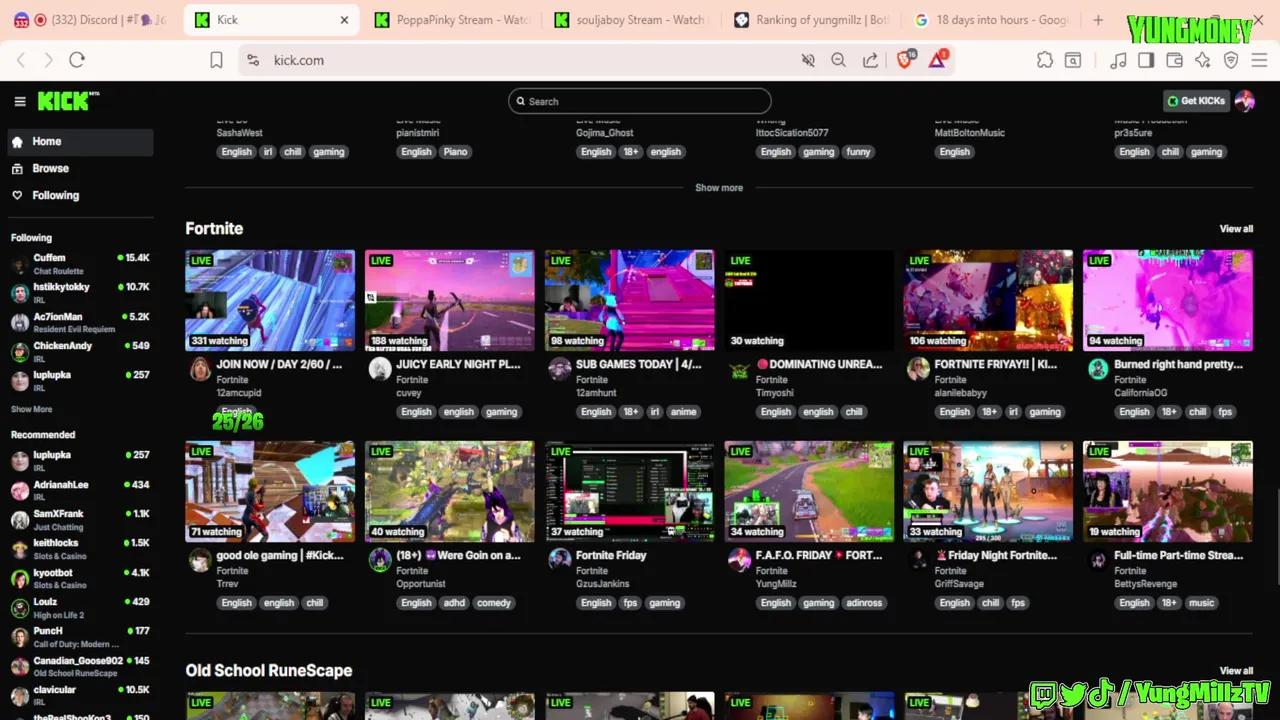Toggle the browser sidebar panel icon
This screenshot has width=1280, height=720.
pyautogui.click(x=1146, y=60)
